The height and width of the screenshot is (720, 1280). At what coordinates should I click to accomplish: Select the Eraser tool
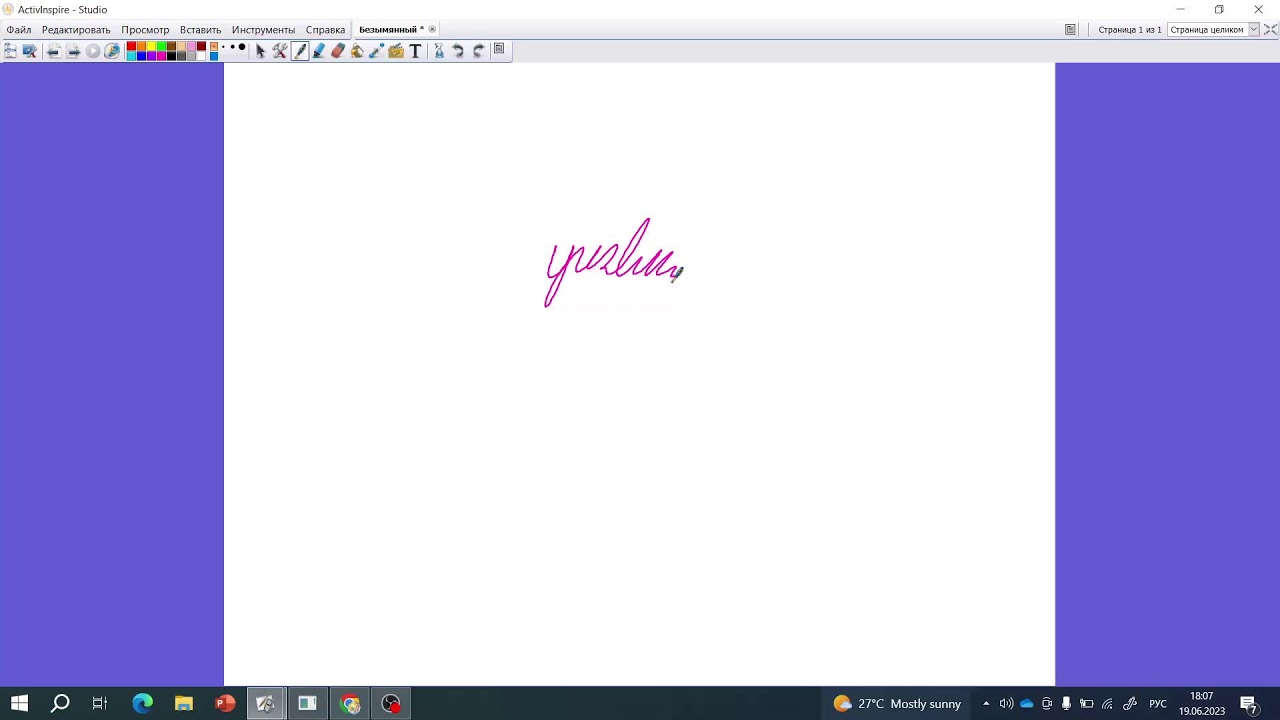coord(338,50)
